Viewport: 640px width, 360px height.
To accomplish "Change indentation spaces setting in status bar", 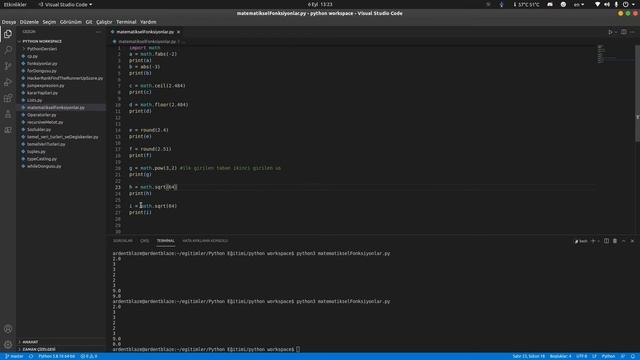I will 560,356.
